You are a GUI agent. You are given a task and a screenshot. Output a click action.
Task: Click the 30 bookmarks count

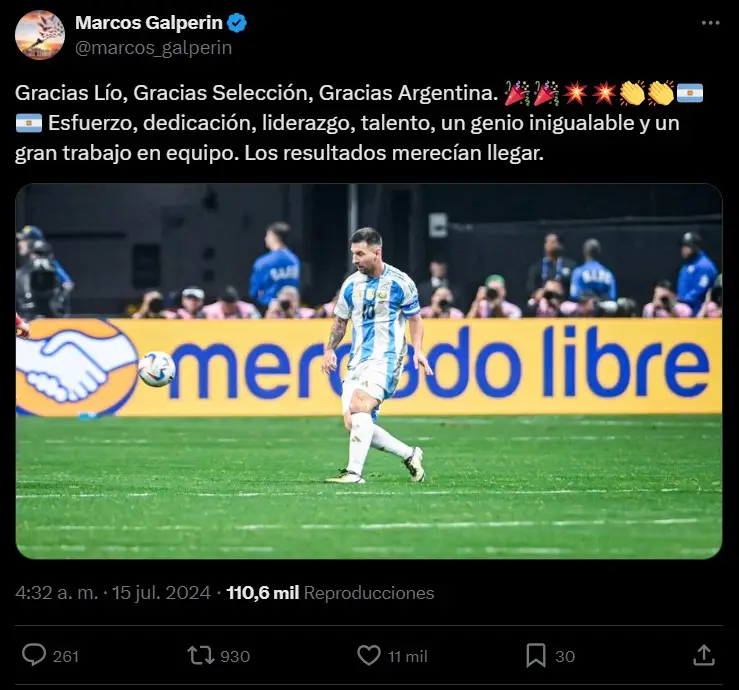[565, 657]
